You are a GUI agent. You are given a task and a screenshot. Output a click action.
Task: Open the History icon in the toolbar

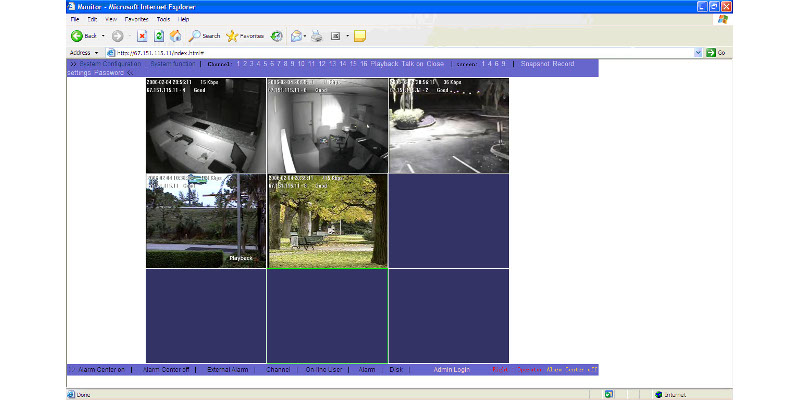click(277, 36)
